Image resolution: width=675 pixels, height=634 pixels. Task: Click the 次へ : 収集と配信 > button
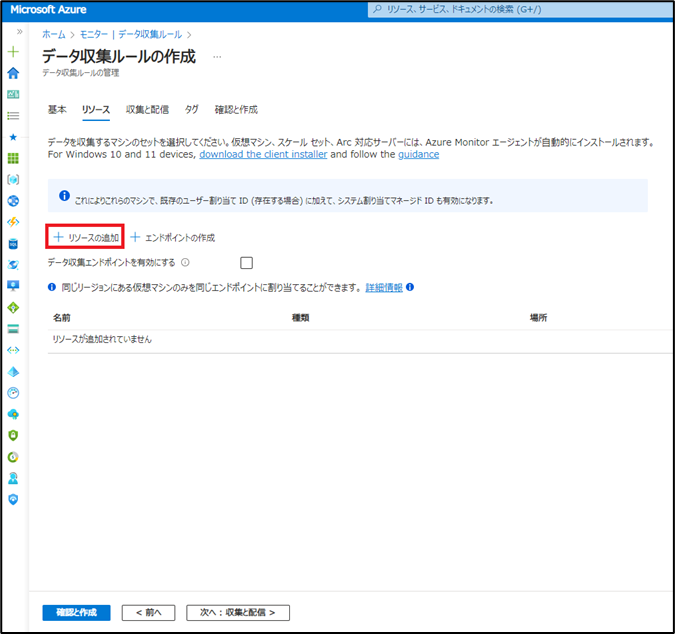[238, 612]
